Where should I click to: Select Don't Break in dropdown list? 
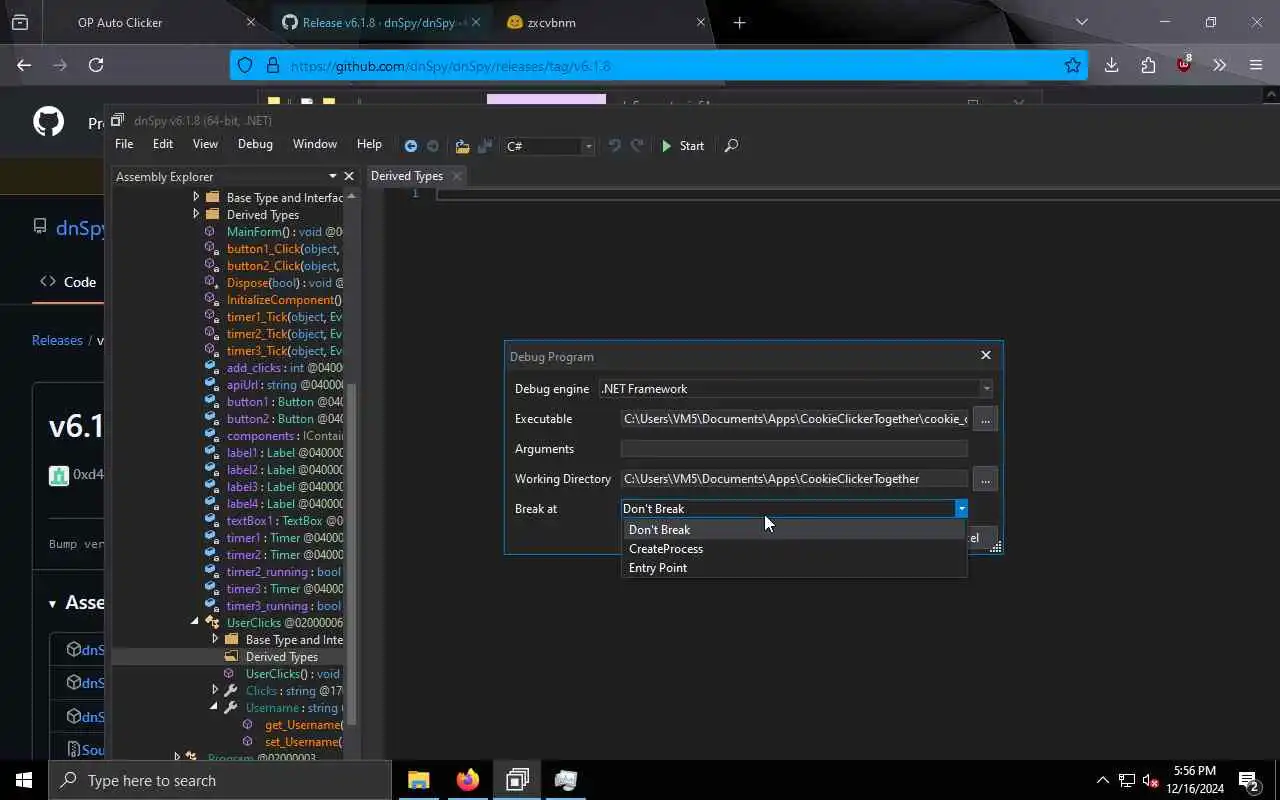point(794,530)
